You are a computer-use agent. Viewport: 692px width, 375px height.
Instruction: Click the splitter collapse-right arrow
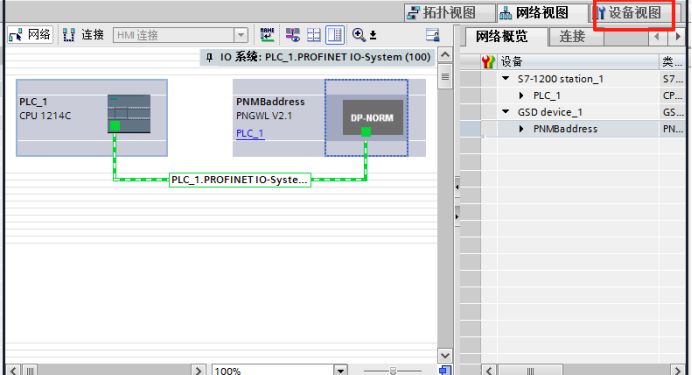457,217
